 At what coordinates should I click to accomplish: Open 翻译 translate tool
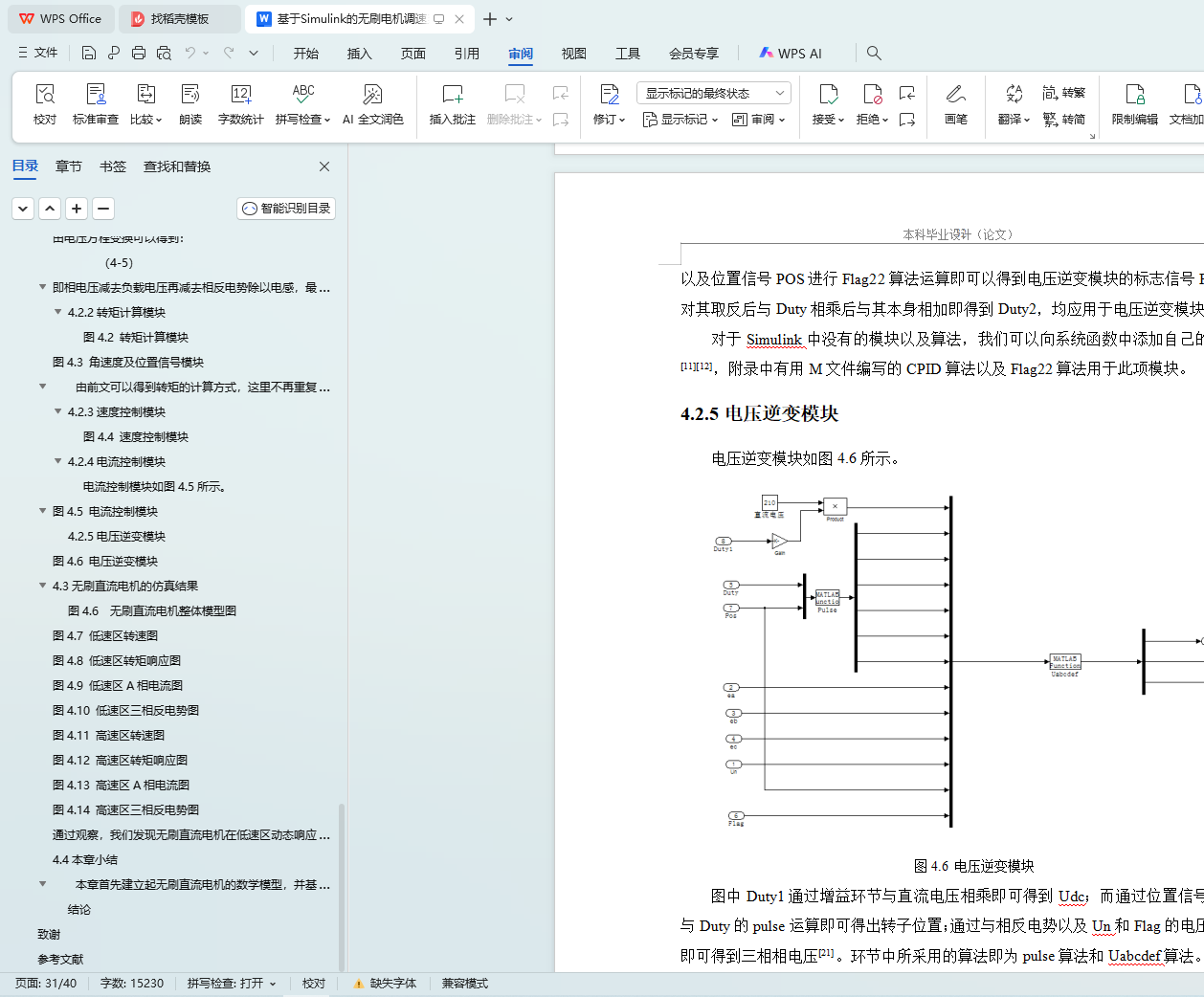pos(1014,104)
